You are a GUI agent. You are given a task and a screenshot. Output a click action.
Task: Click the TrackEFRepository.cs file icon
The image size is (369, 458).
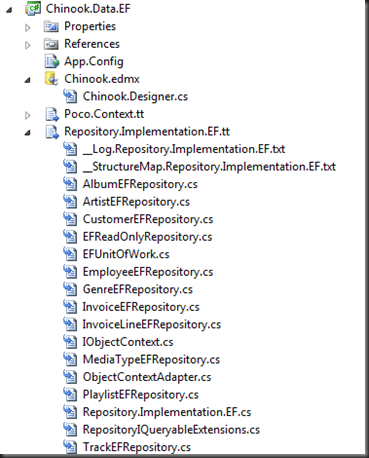[x=70, y=447]
